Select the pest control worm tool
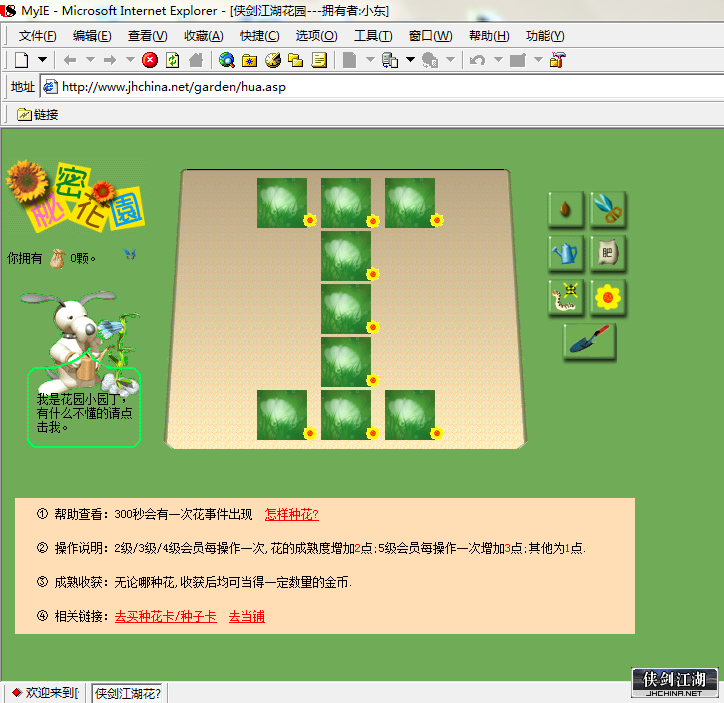Screen dimensions: 724x703 (x=566, y=297)
